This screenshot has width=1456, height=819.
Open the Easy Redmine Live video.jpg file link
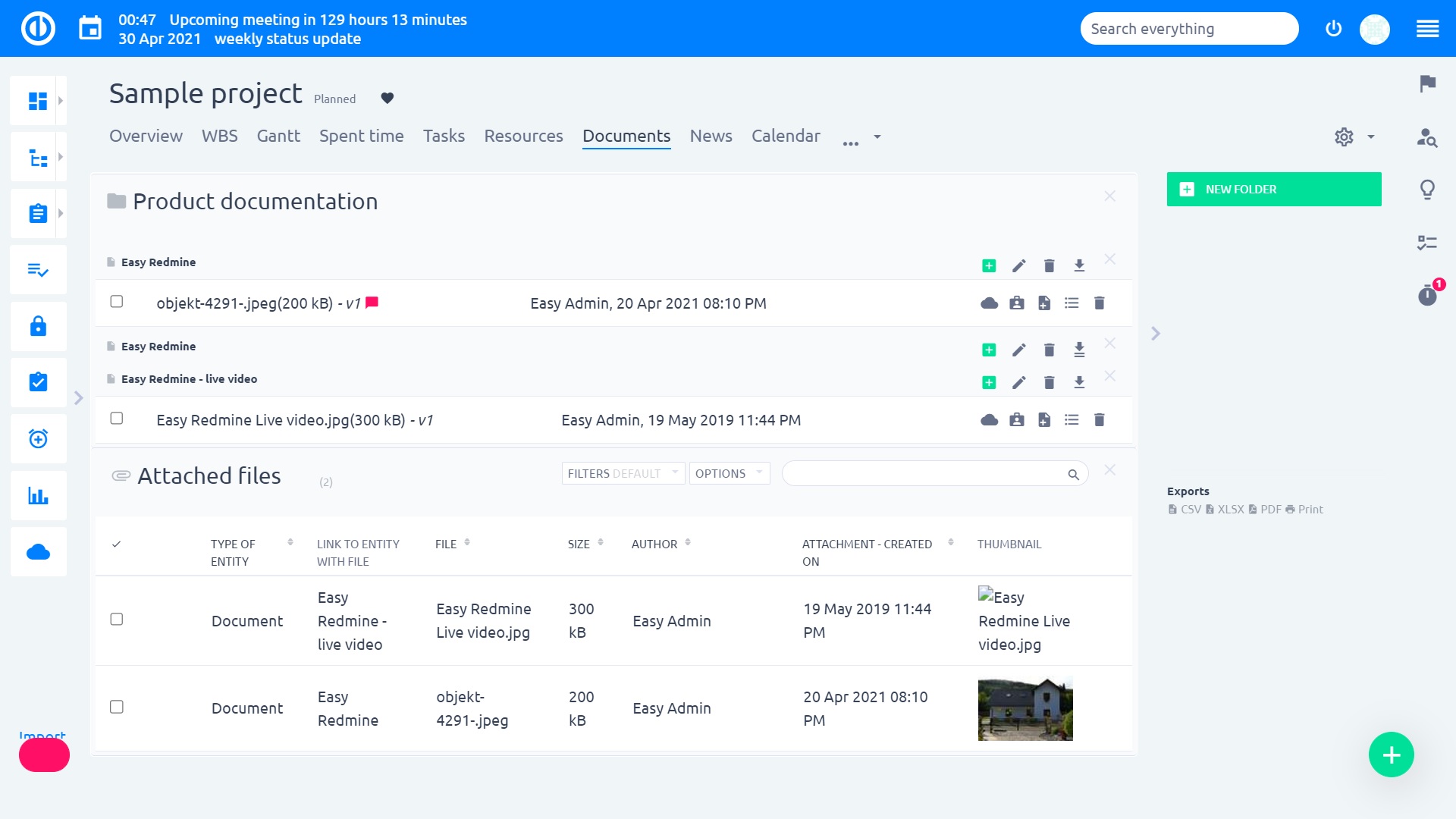pos(483,621)
